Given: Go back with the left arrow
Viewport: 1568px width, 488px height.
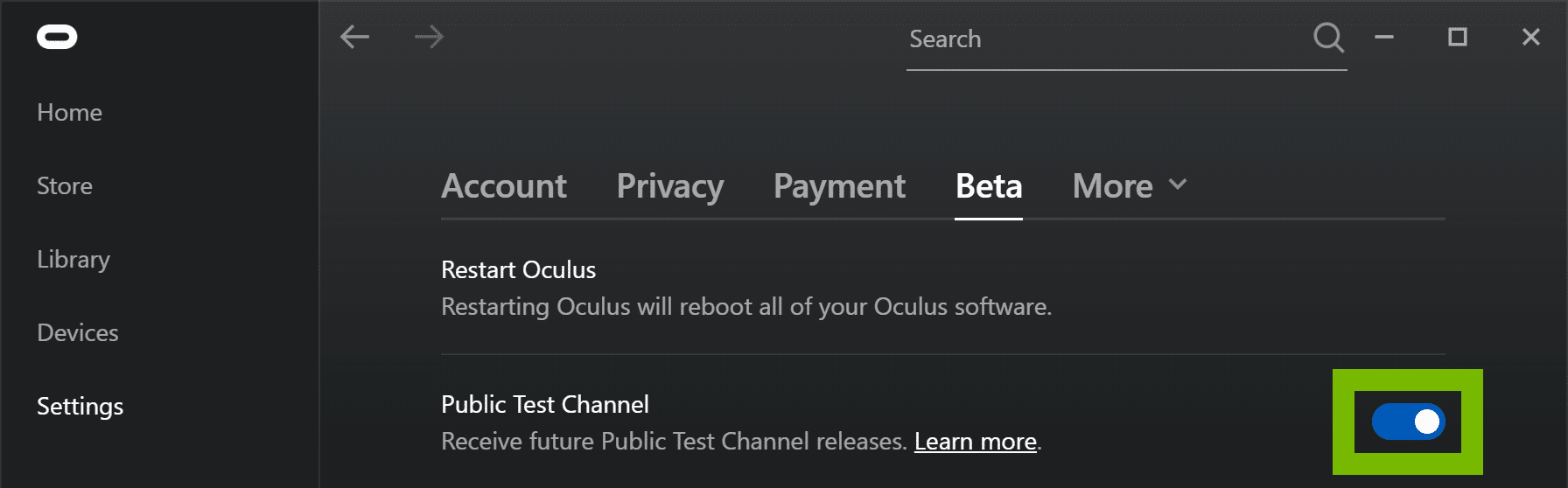Looking at the screenshot, I should pos(354,37).
